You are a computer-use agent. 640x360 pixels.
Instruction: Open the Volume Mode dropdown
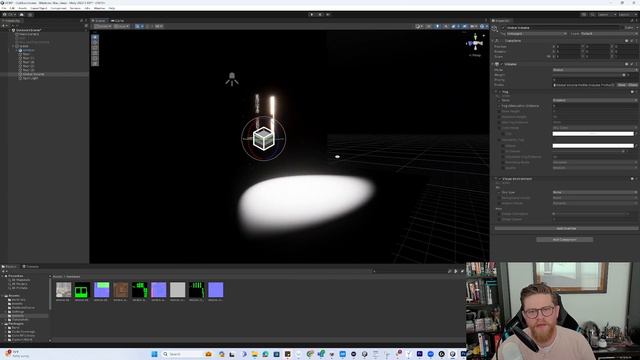595,70
